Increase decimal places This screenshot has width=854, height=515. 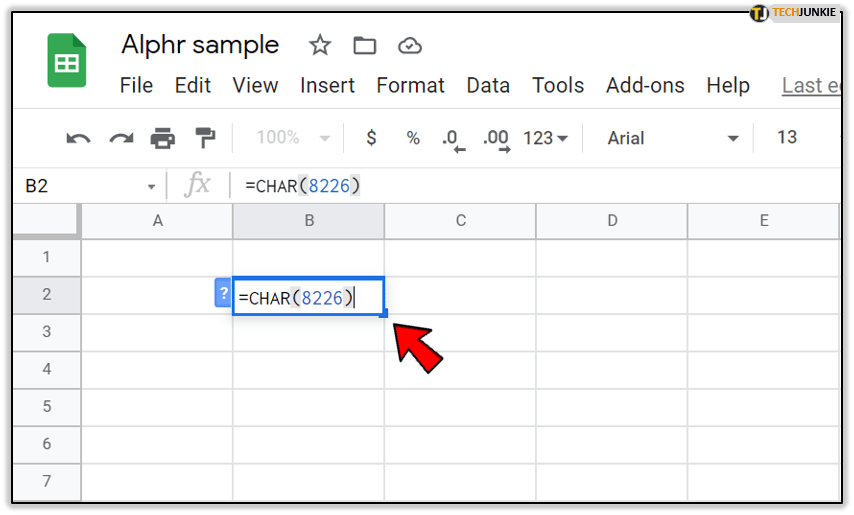(496, 139)
